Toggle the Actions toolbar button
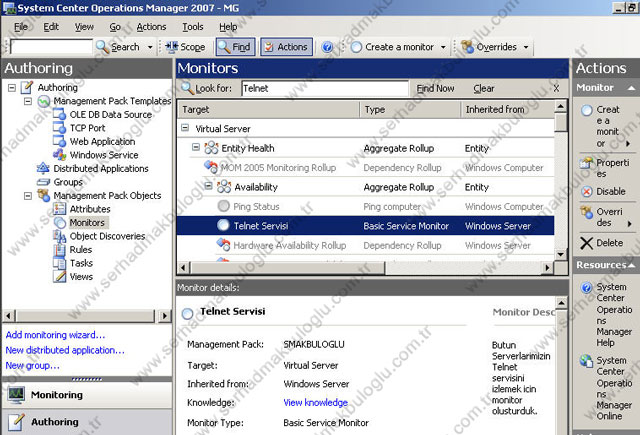The image size is (640, 435). (x=287, y=47)
